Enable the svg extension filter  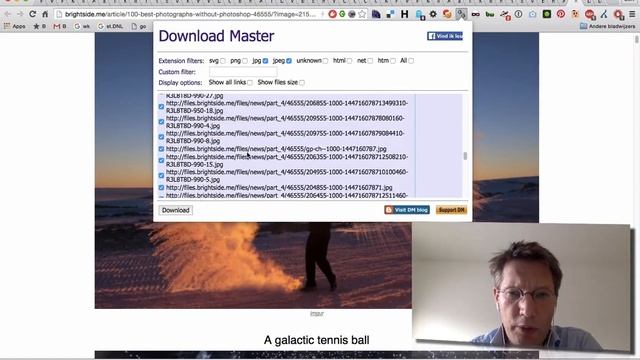(x=223, y=61)
